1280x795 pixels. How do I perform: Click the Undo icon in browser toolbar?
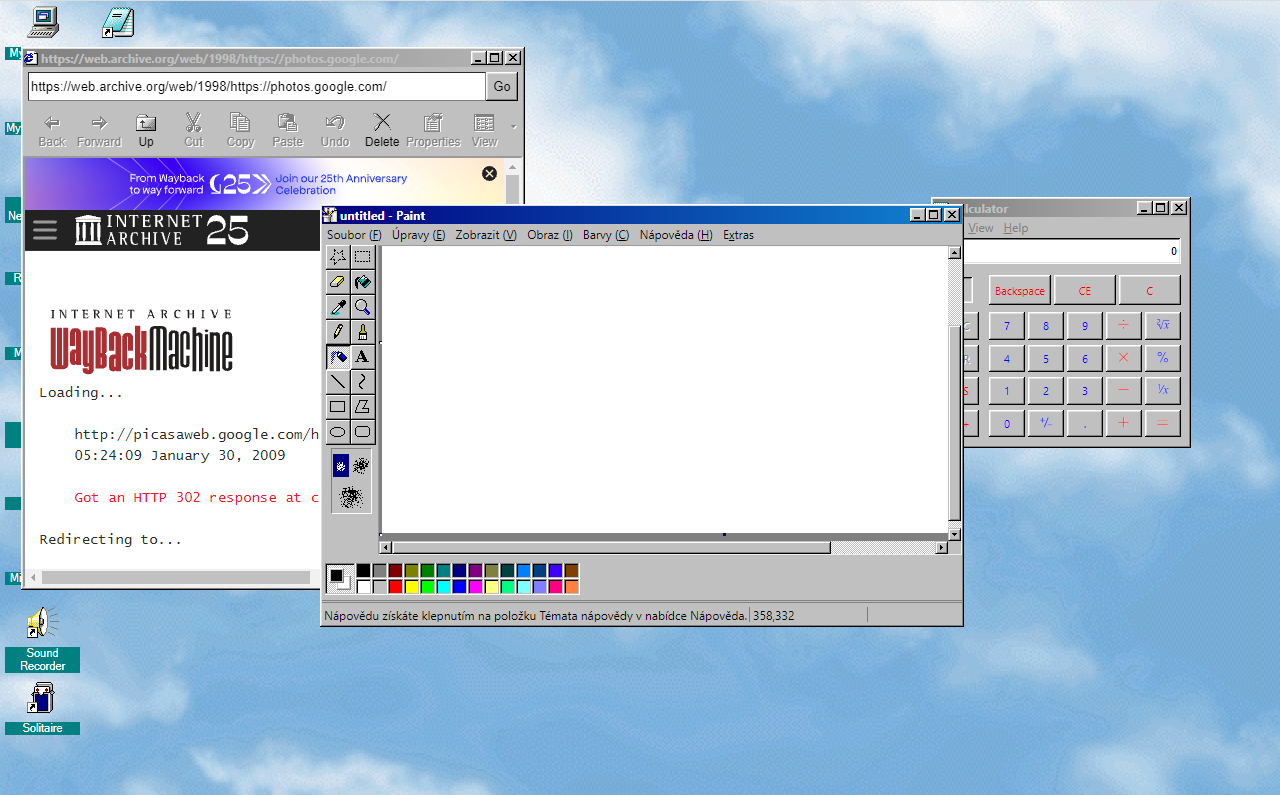335,131
